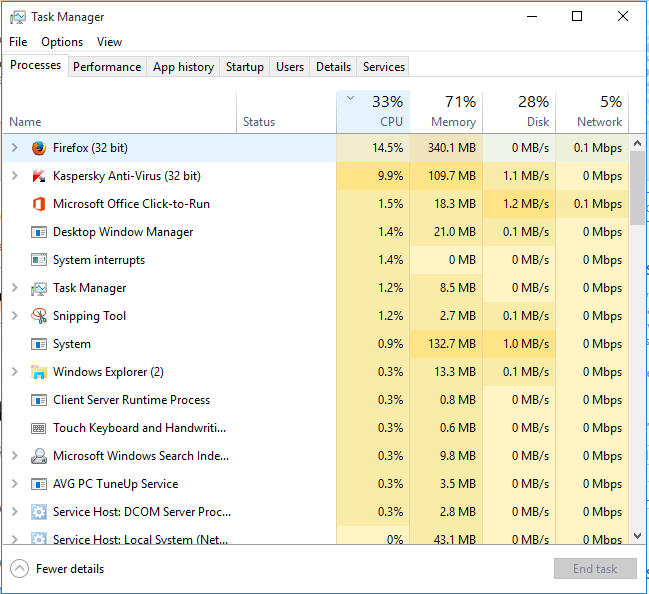
Task: Sort processes by Disk column header
Action: [x=519, y=112]
